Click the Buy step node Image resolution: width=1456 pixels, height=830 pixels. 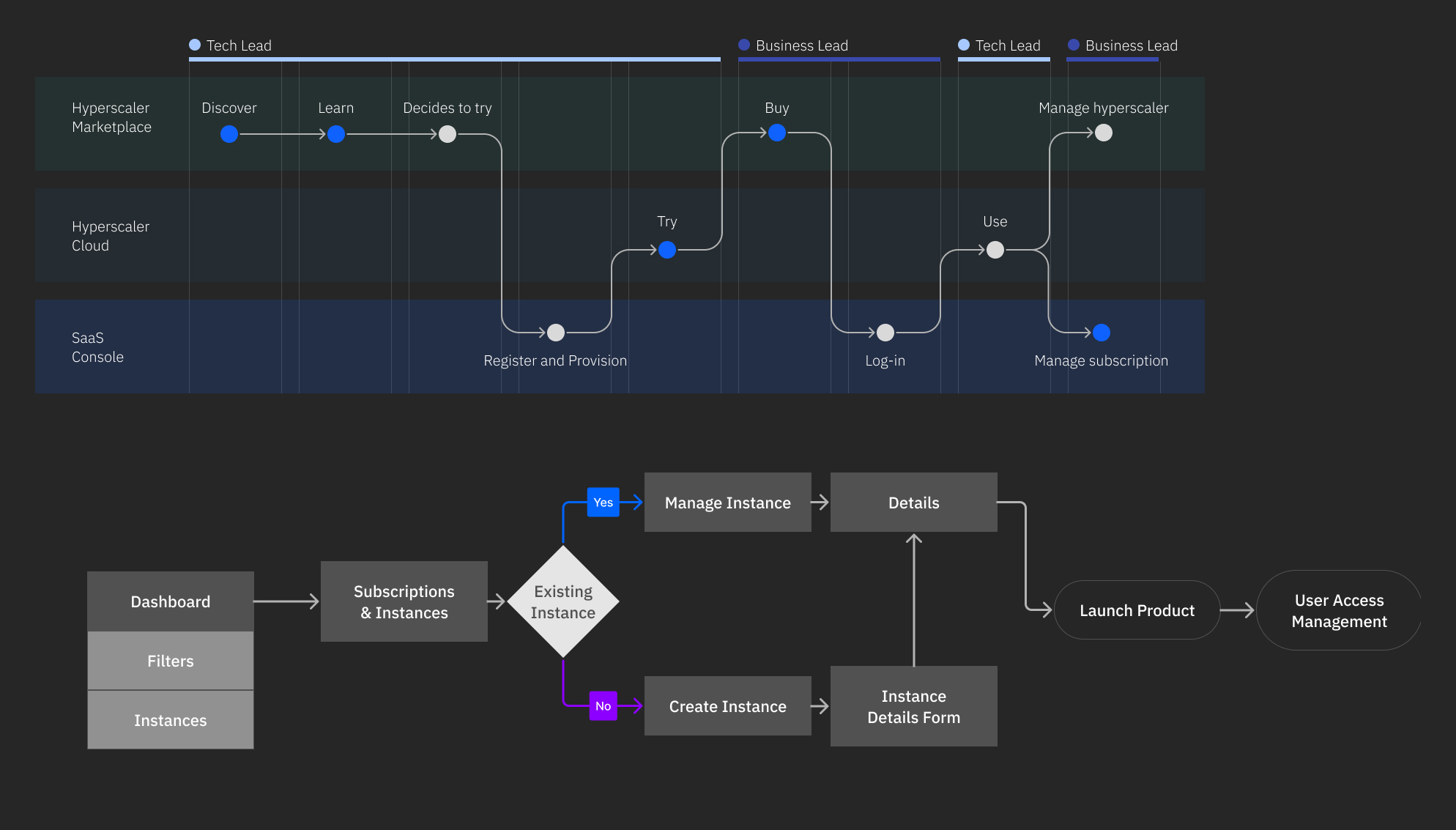tap(777, 133)
